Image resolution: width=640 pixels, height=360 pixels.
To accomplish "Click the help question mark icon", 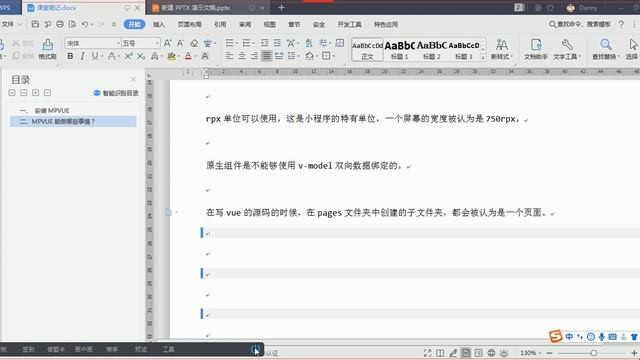I will pyautogui.click(x=621, y=24).
